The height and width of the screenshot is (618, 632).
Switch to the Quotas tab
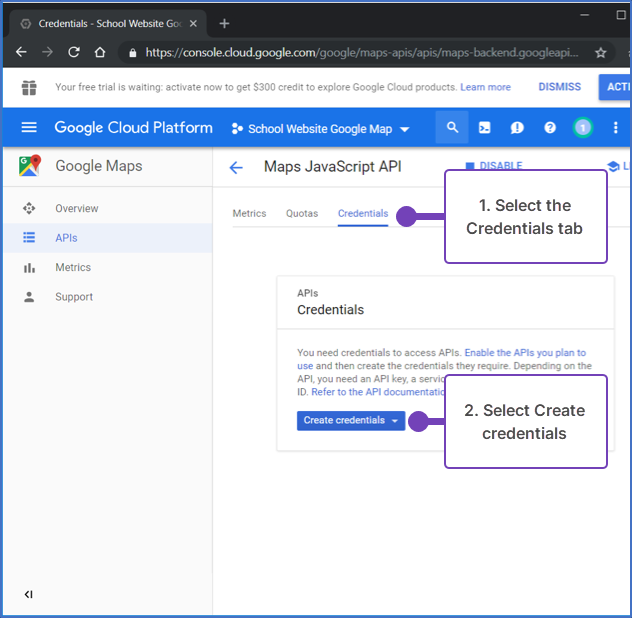point(302,213)
